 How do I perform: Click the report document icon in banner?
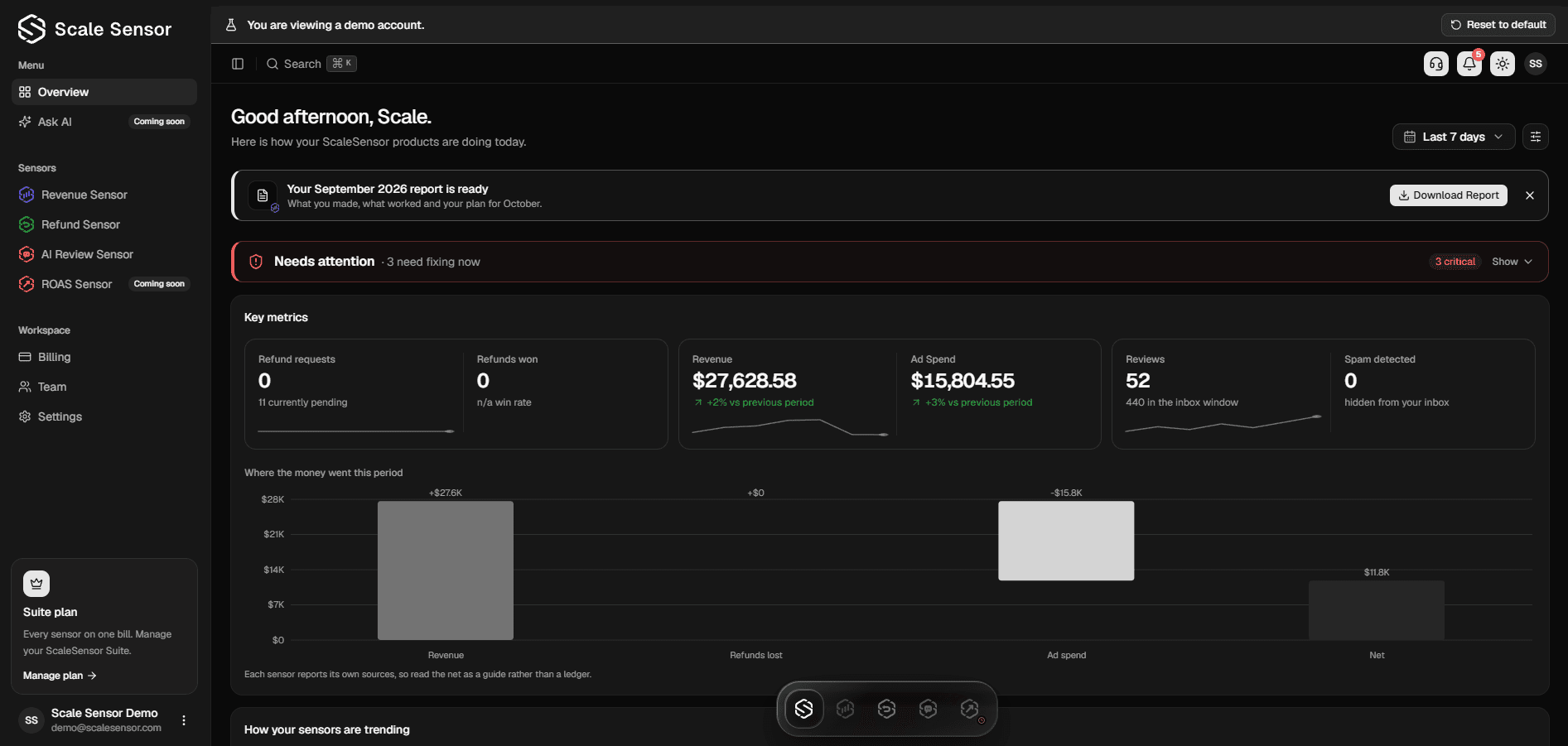coord(263,195)
